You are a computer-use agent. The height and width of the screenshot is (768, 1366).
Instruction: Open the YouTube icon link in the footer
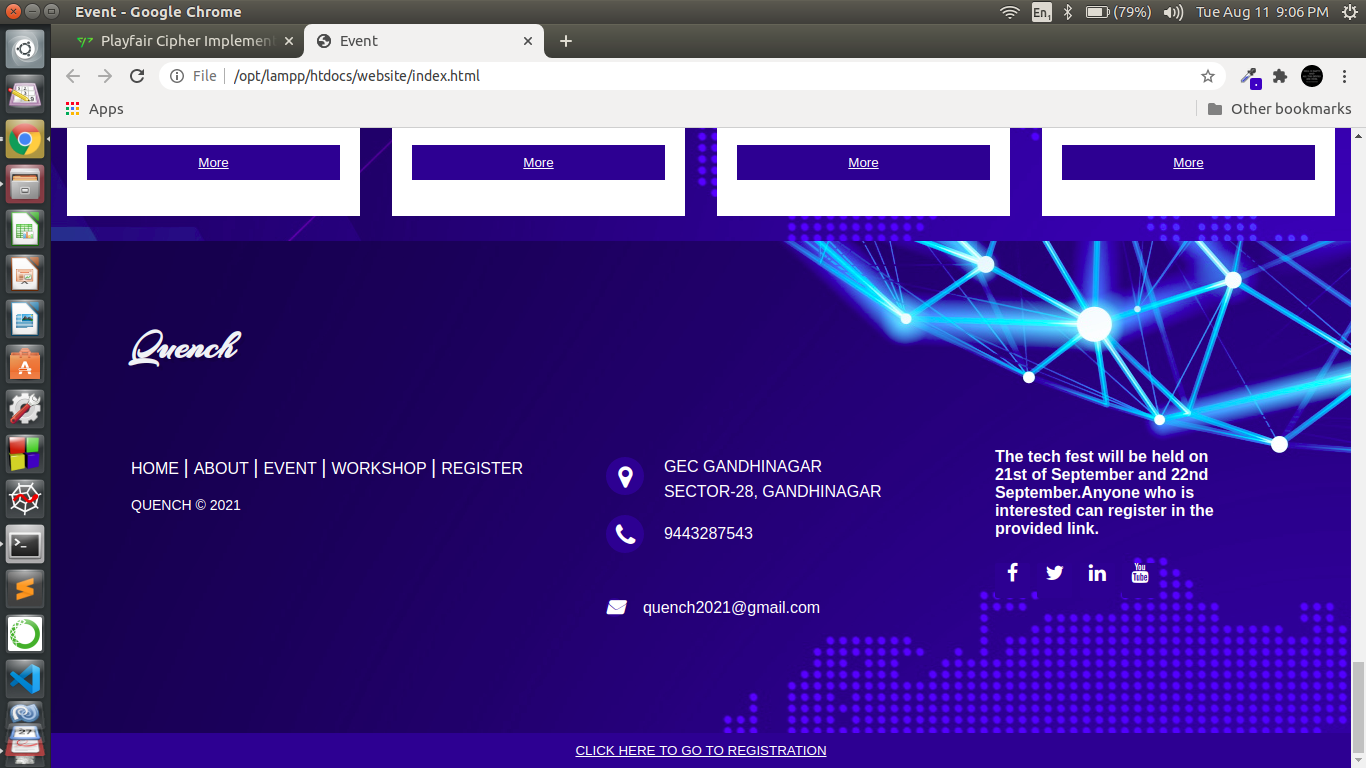[x=1140, y=573]
